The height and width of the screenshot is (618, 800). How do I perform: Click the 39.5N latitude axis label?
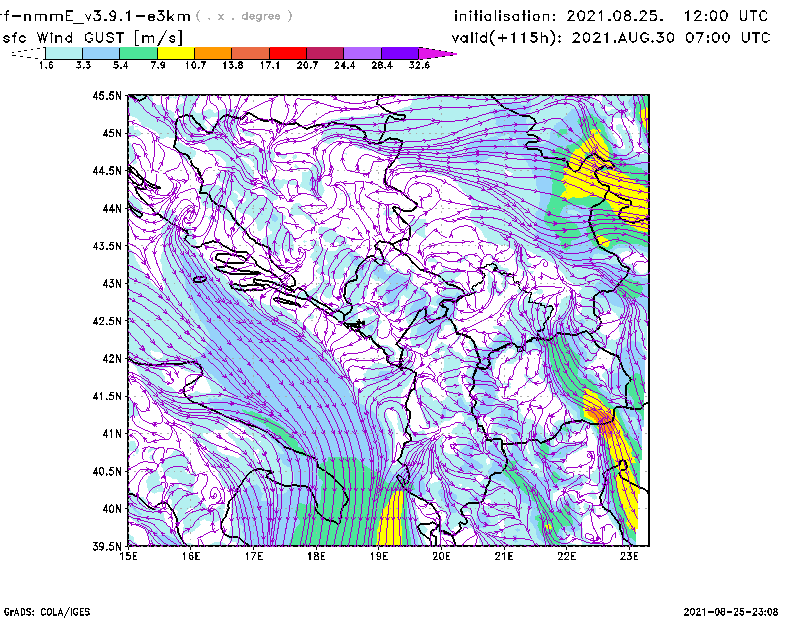click(107, 547)
